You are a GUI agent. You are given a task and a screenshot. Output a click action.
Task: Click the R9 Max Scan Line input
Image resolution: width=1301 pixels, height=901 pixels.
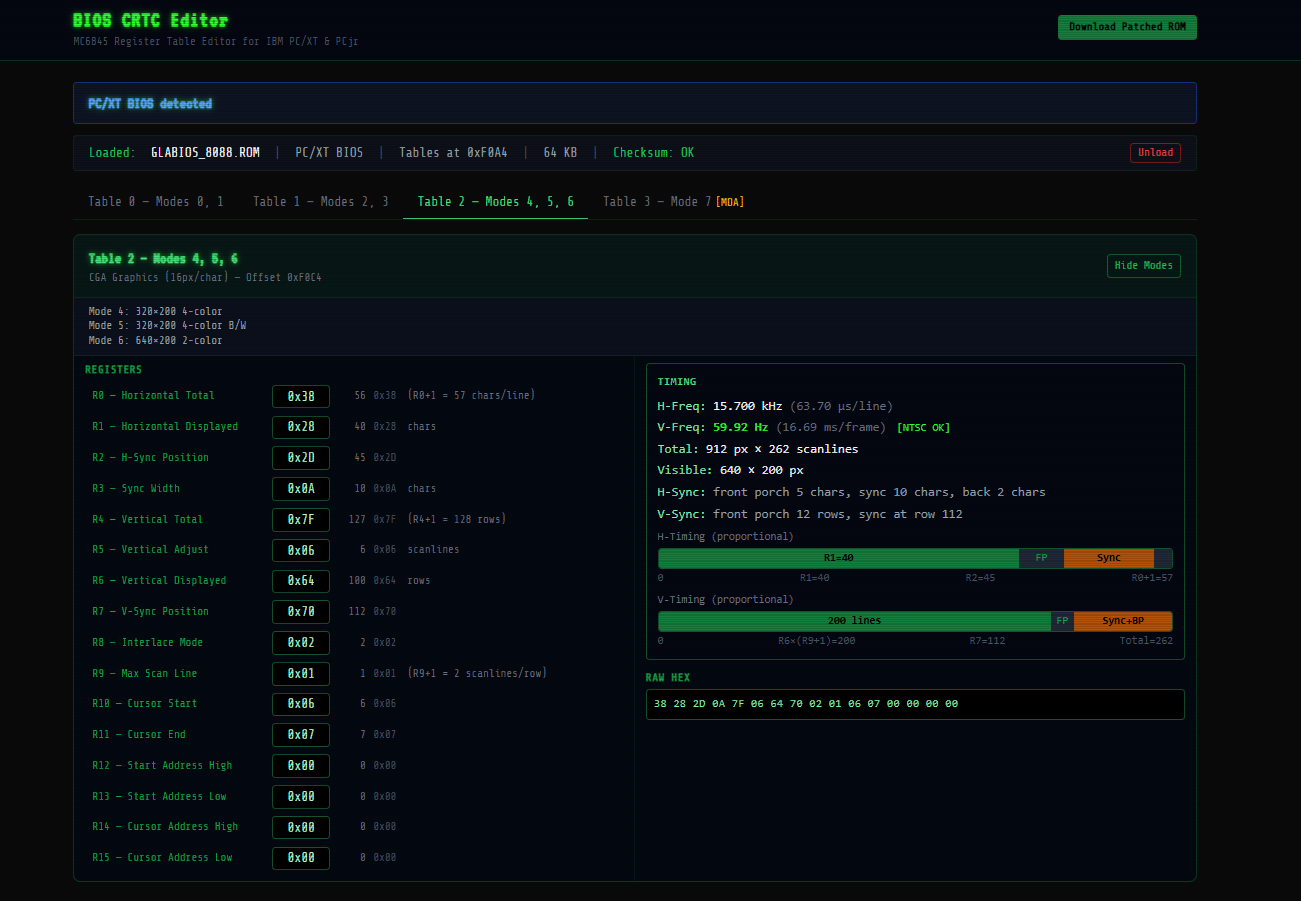tap(301, 674)
